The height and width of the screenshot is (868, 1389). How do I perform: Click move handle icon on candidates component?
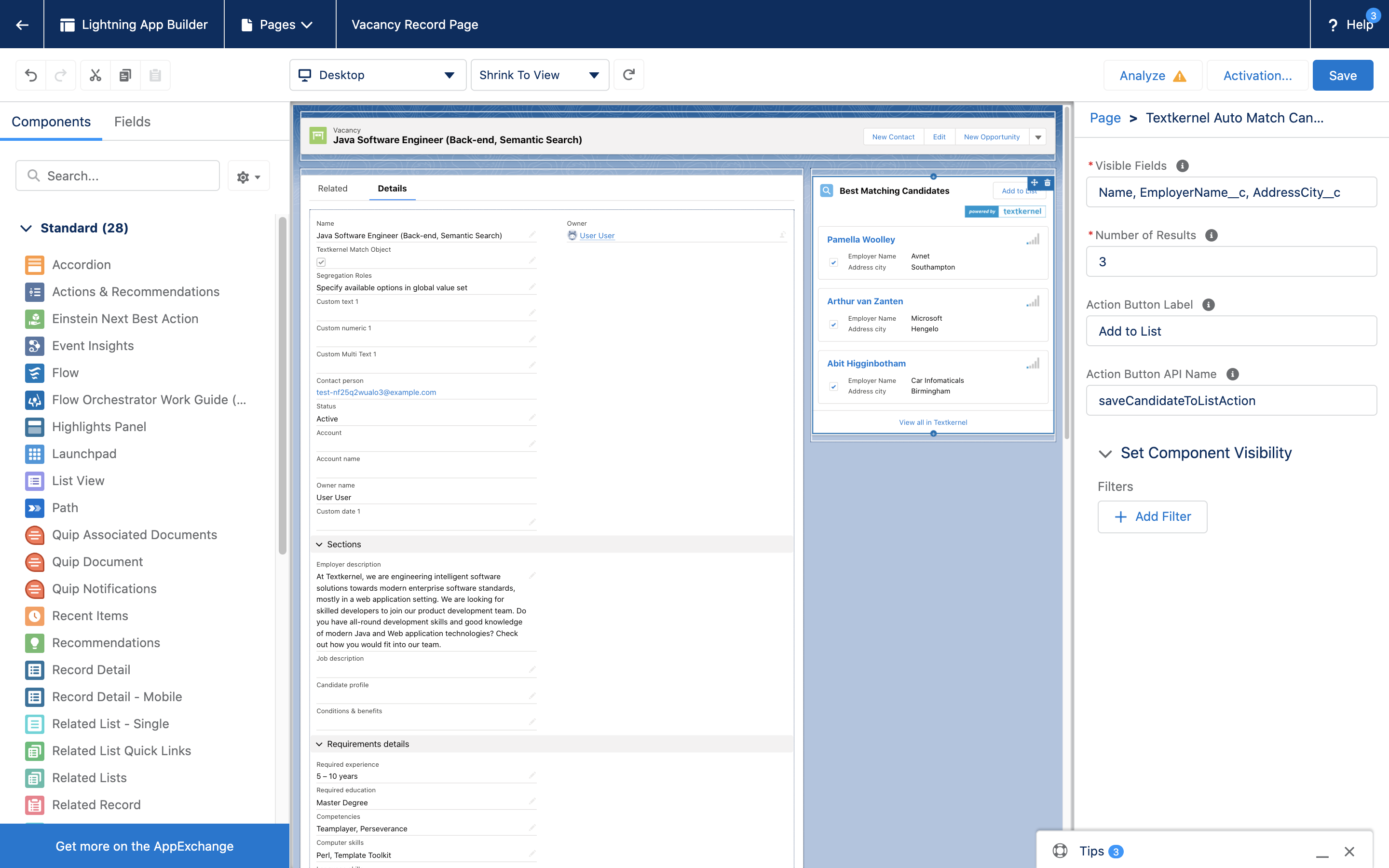(1035, 183)
